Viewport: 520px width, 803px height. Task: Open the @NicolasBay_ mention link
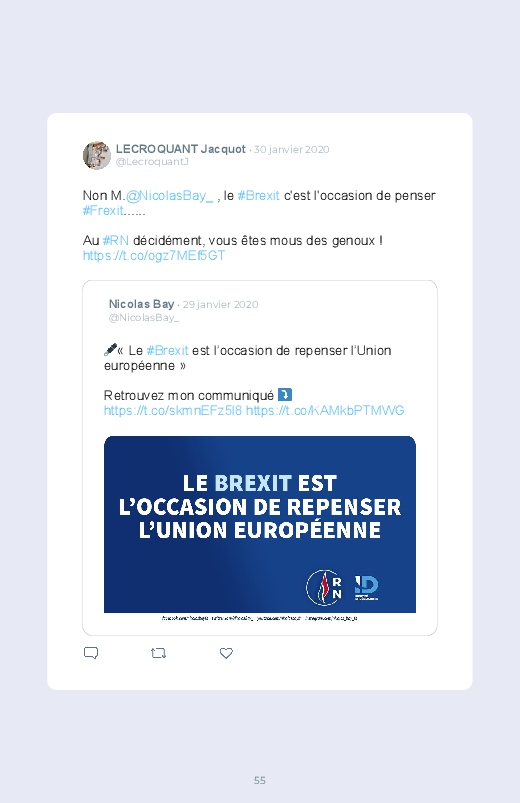(169, 196)
